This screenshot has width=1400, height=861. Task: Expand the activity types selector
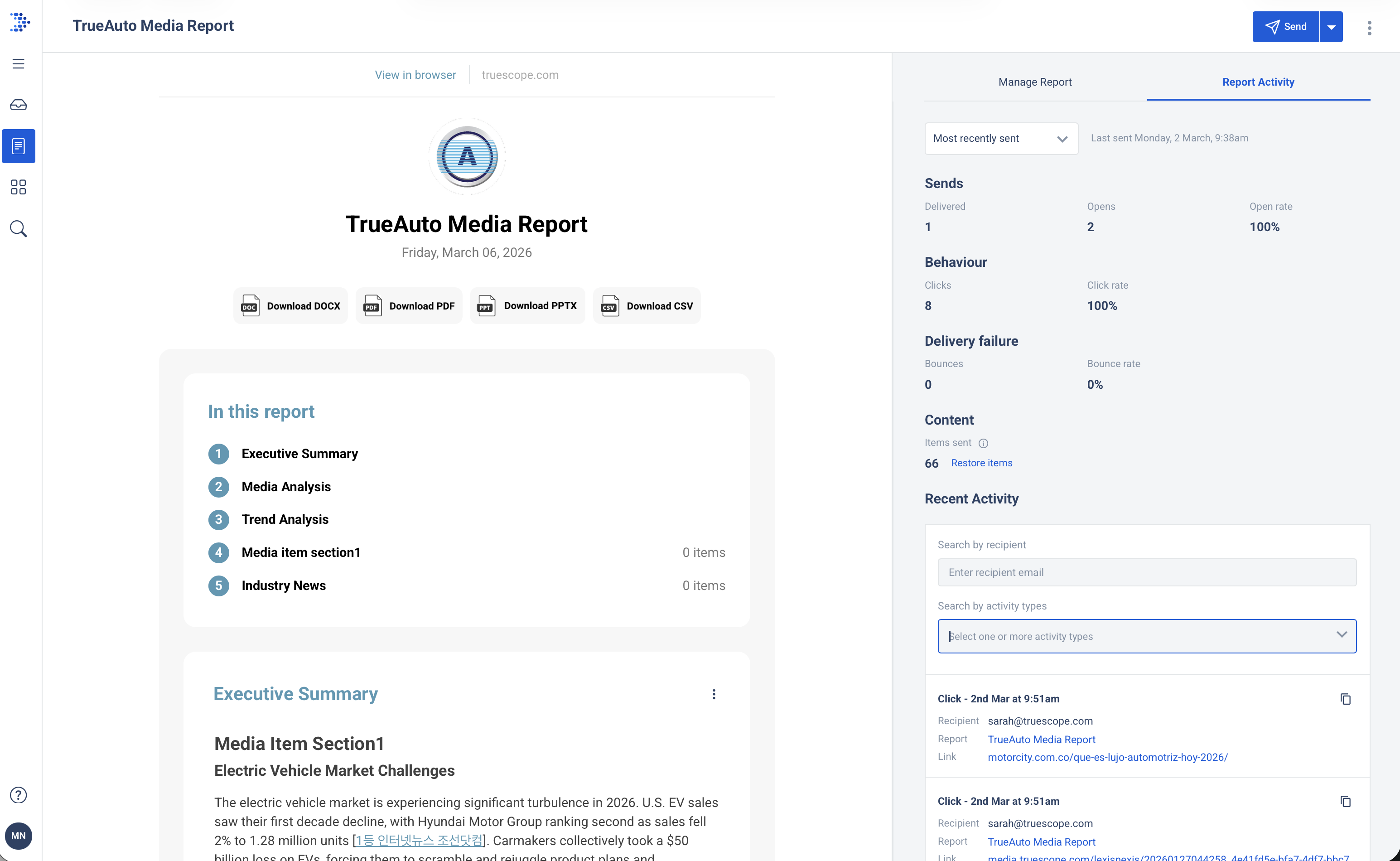(1342, 635)
